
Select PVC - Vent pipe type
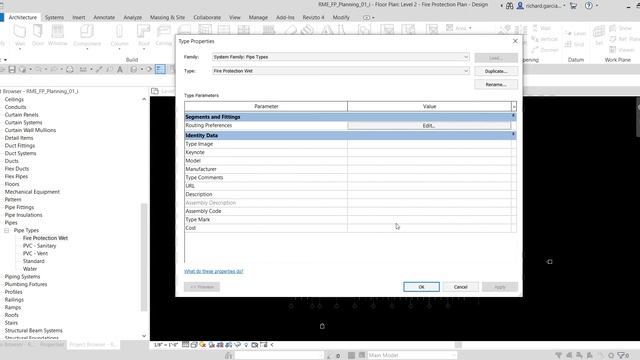[36, 253]
